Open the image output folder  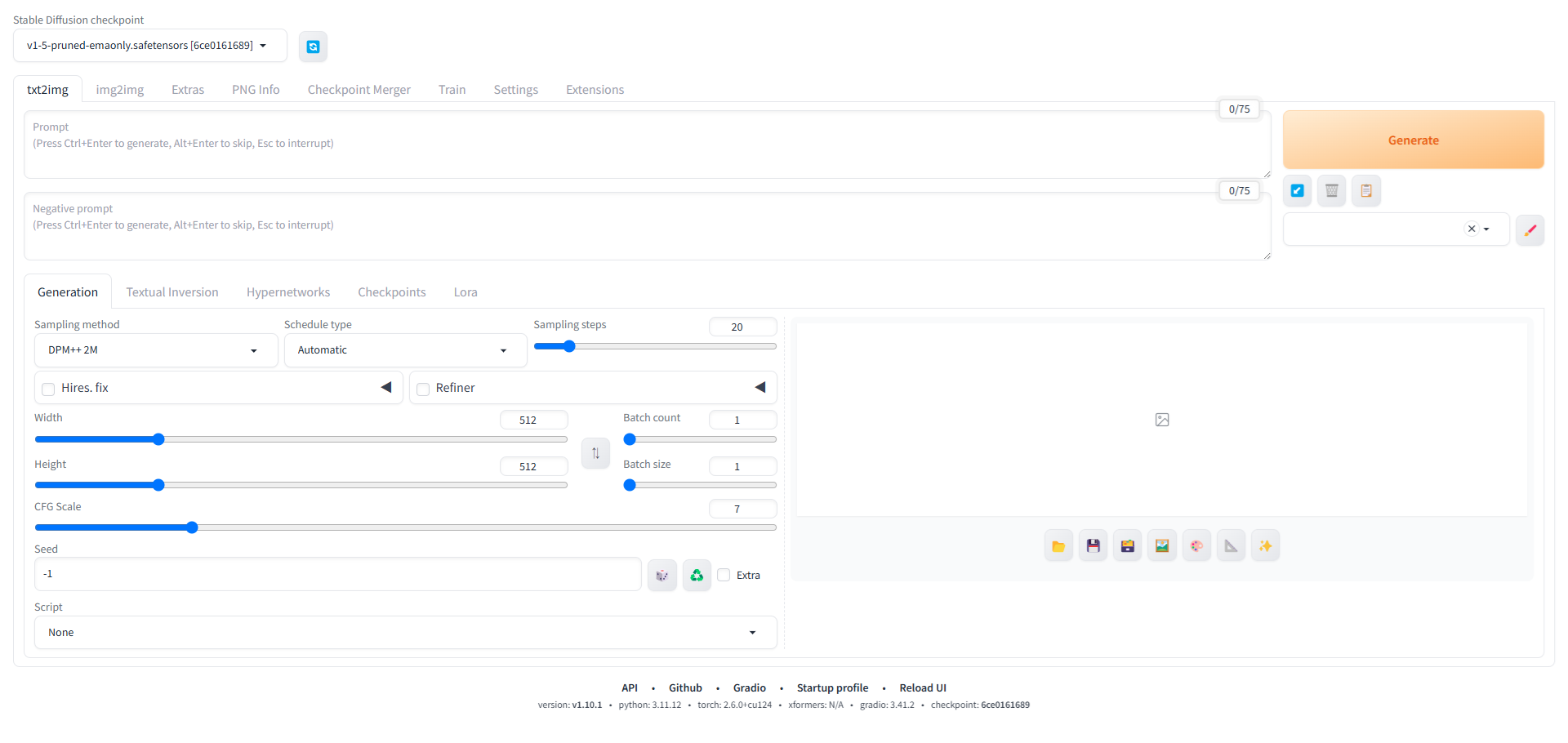1058,545
